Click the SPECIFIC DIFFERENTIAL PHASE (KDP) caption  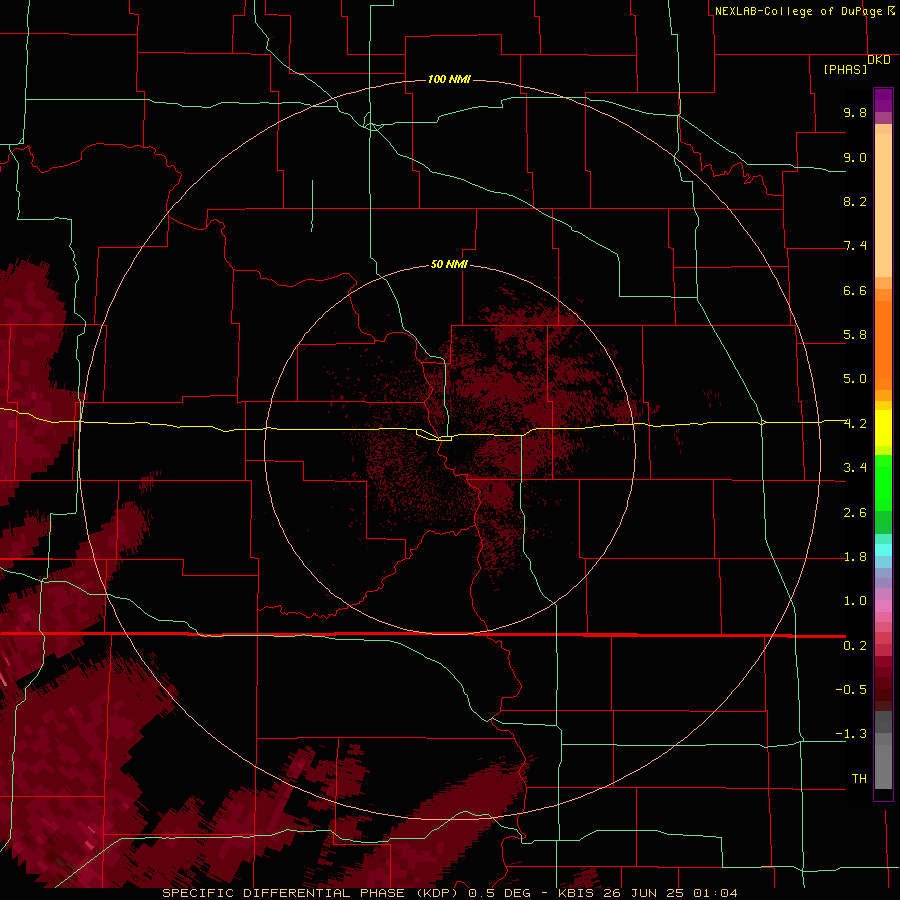pyautogui.click(x=311, y=893)
